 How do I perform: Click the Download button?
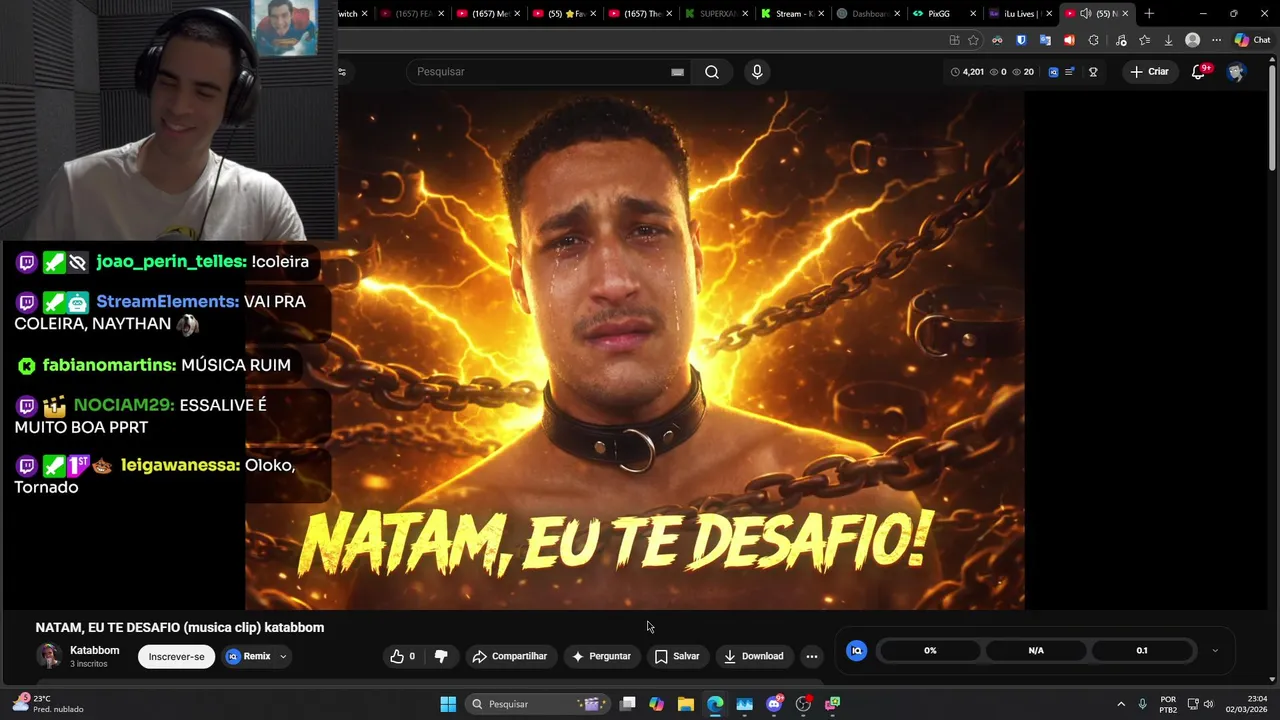tap(753, 656)
